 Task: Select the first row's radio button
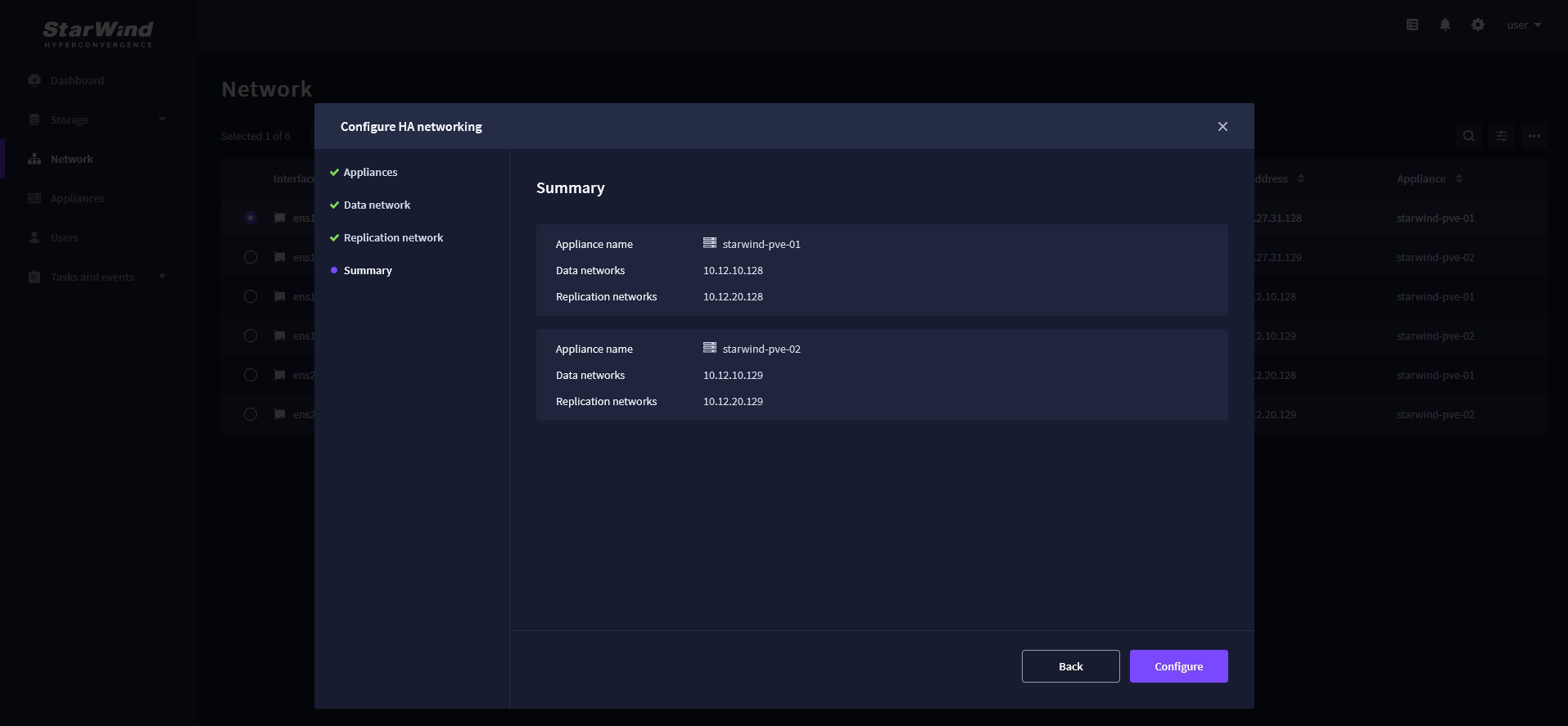pos(251,218)
